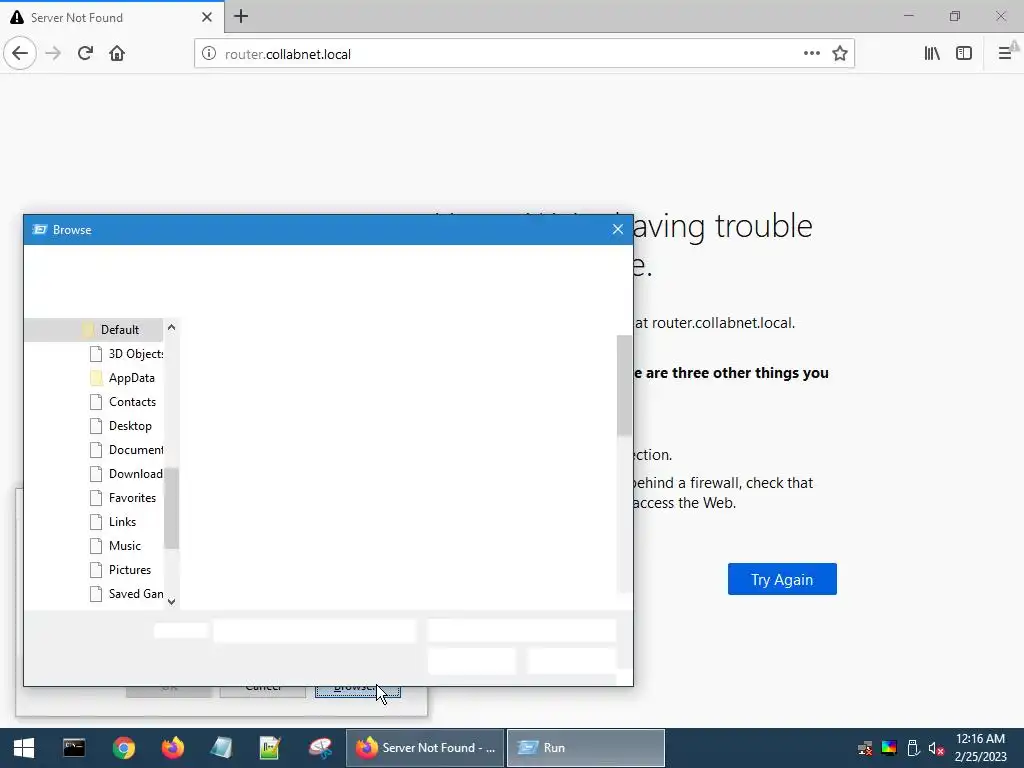
Task: Switch to the Run taskbar window
Action: 586,748
